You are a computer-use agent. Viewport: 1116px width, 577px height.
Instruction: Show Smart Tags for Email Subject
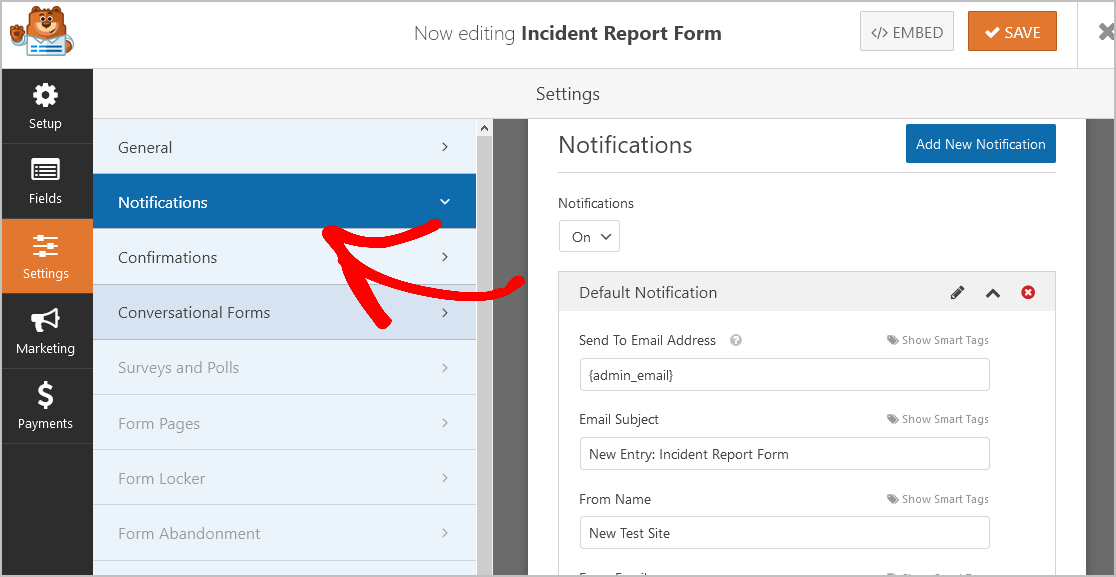[x=938, y=419]
